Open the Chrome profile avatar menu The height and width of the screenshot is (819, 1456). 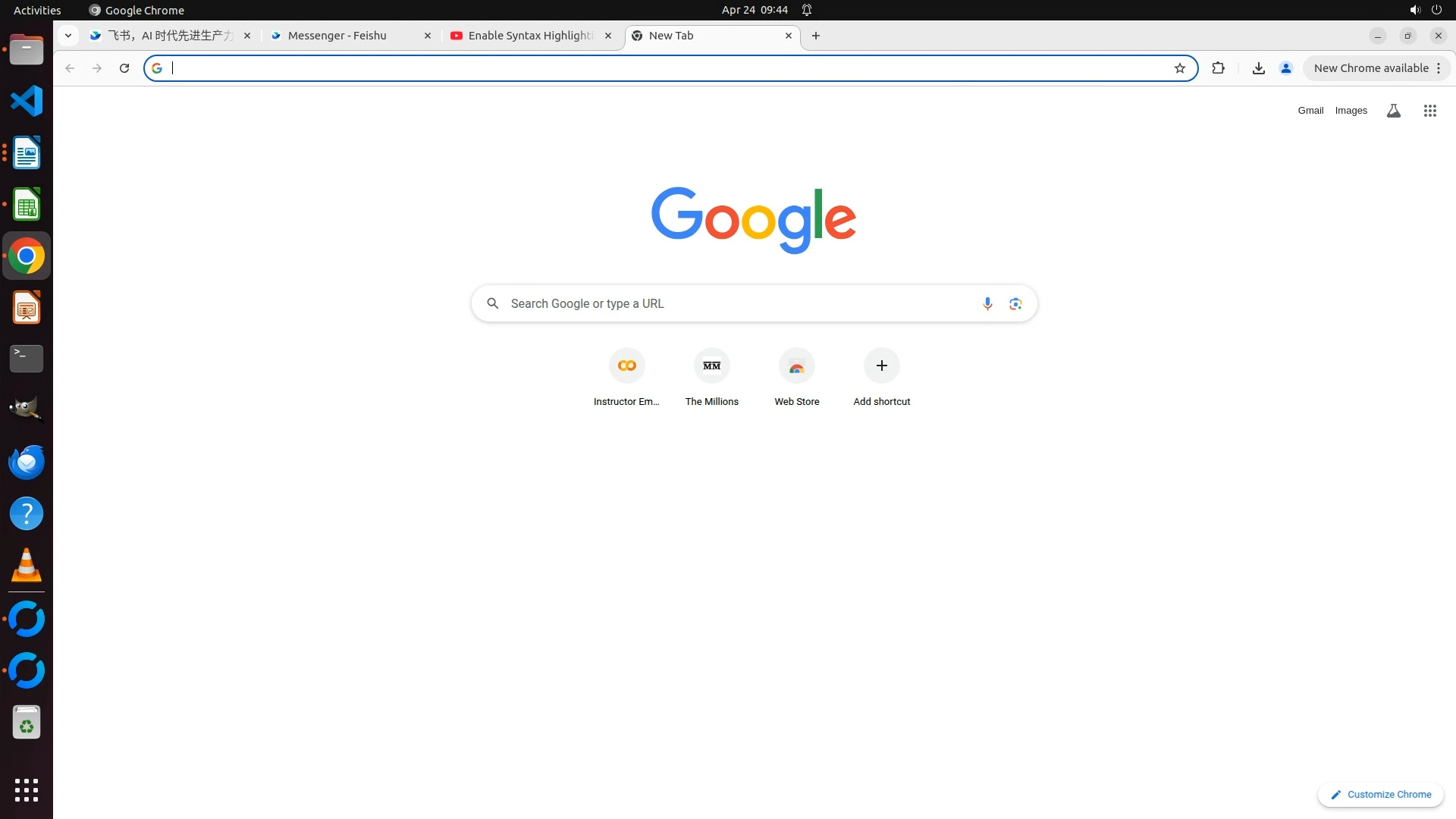click(x=1285, y=68)
